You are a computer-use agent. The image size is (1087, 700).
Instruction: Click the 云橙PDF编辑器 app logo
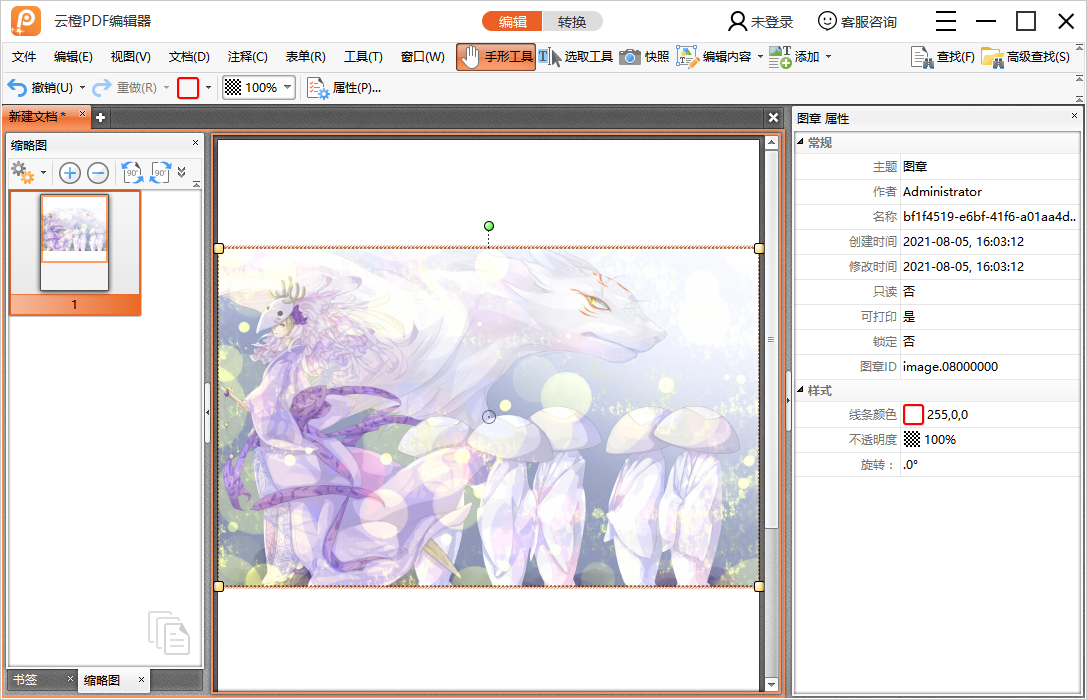pos(26,21)
